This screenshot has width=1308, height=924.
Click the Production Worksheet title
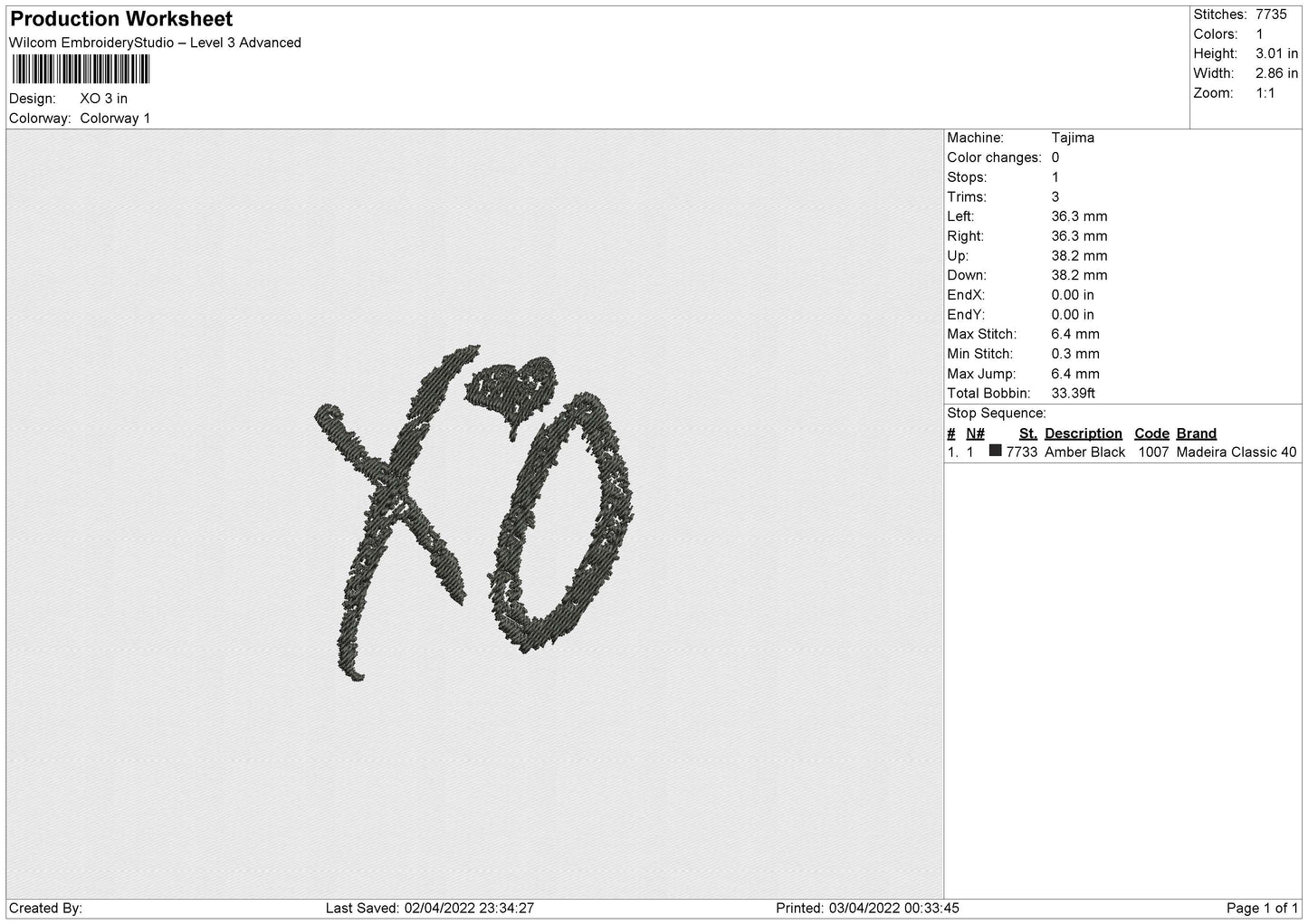pyautogui.click(x=121, y=19)
